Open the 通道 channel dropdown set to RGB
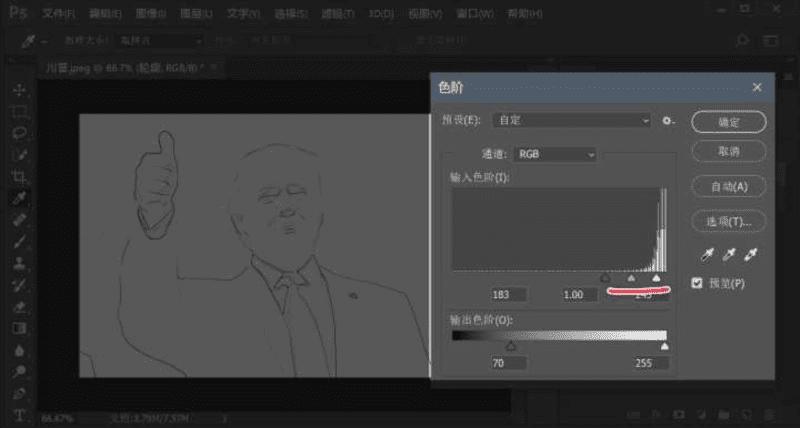 pyautogui.click(x=555, y=154)
